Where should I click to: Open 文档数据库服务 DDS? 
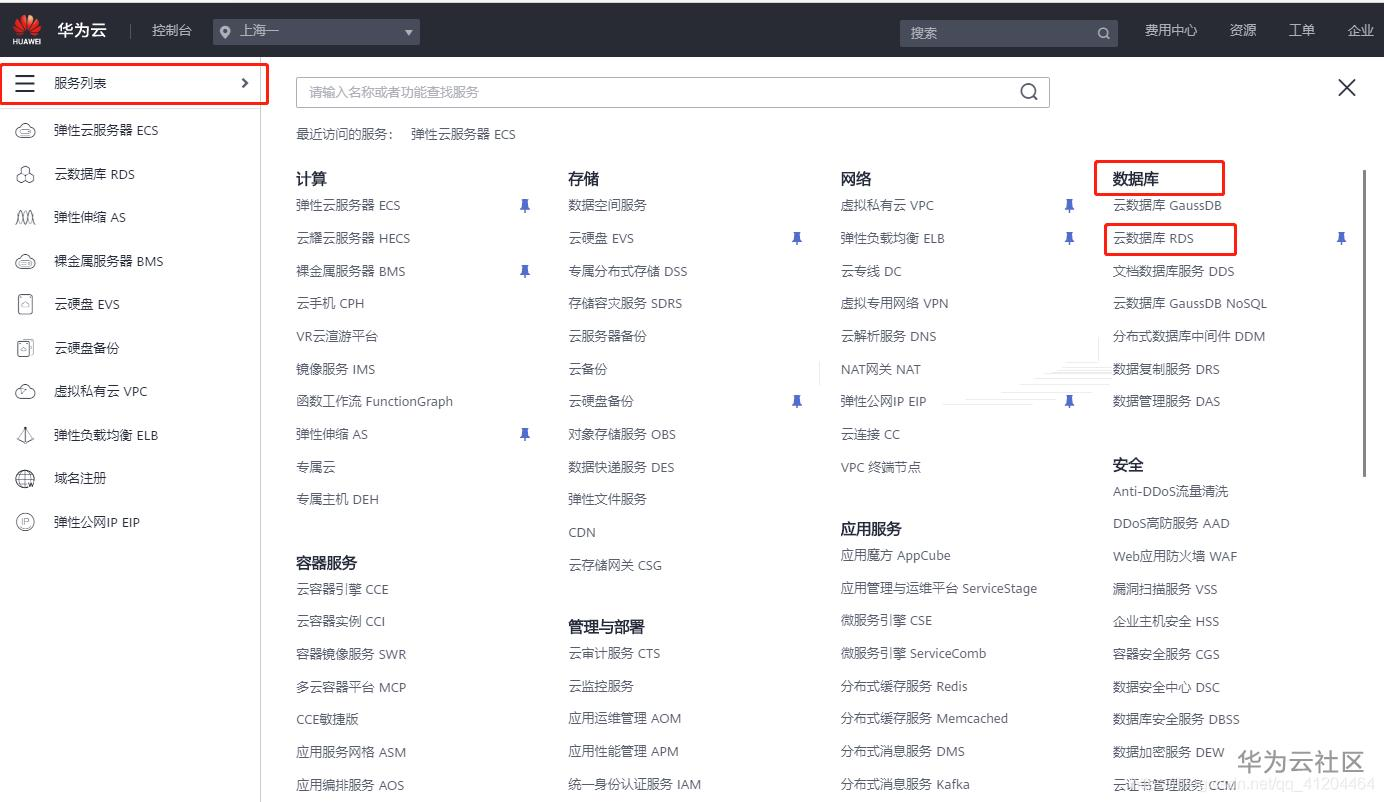click(1174, 271)
